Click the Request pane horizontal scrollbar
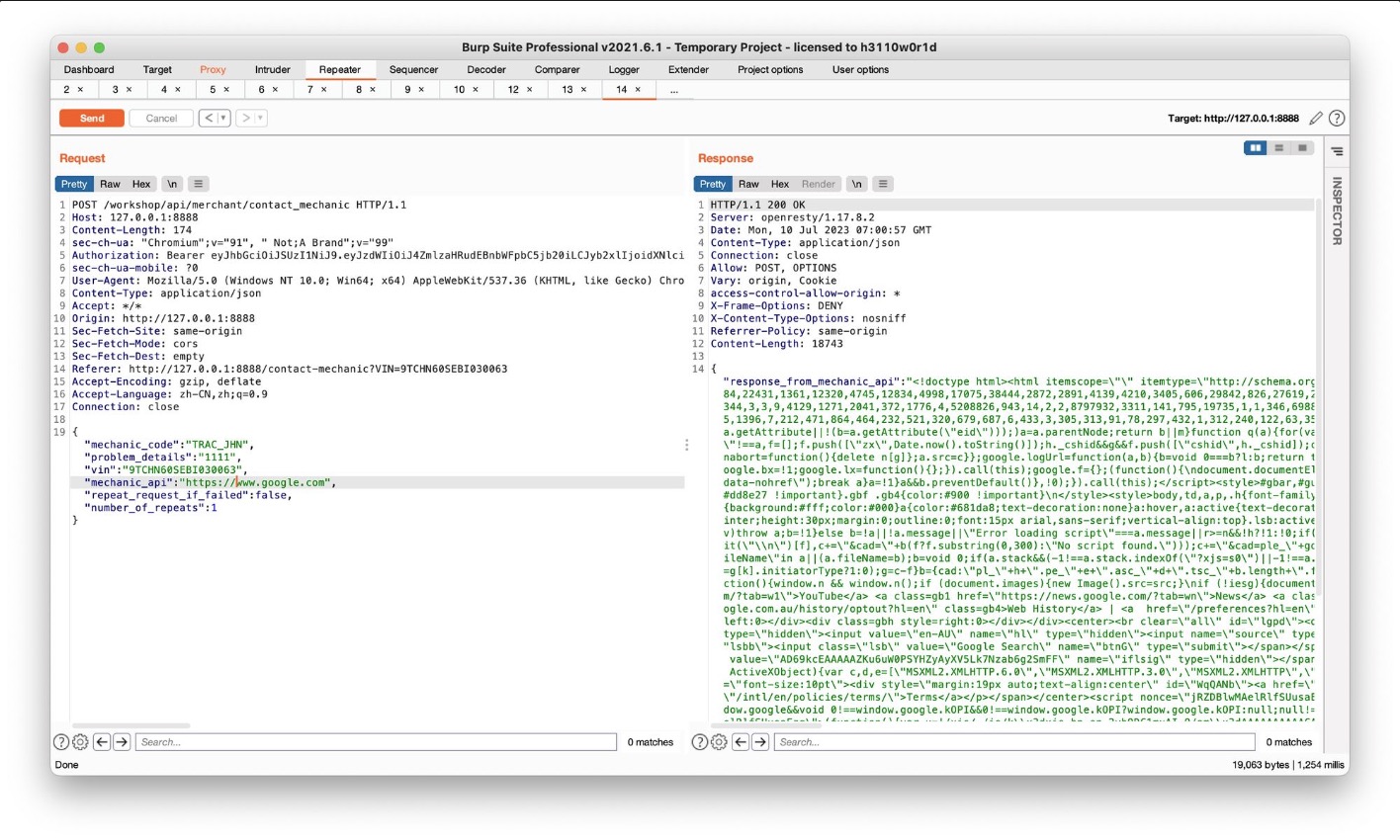The width and height of the screenshot is (1400, 840). pos(131,726)
